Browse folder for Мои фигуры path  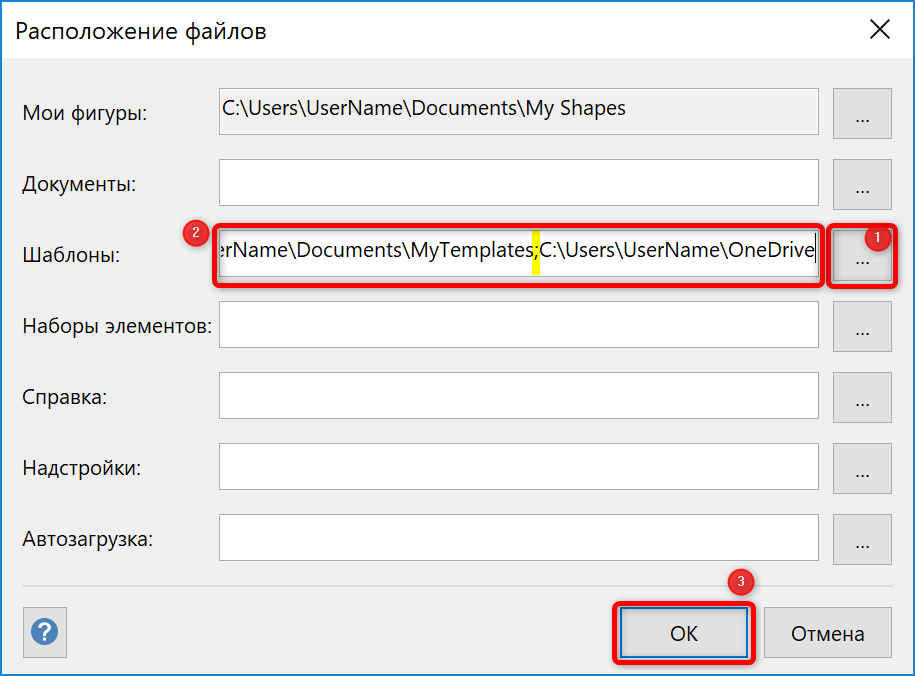pos(862,113)
